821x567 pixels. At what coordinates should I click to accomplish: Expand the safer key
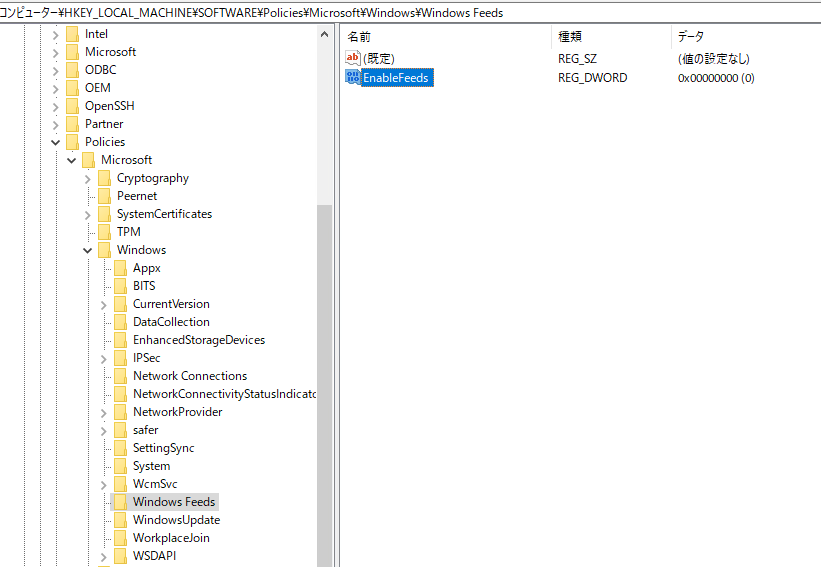pos(104,431)
